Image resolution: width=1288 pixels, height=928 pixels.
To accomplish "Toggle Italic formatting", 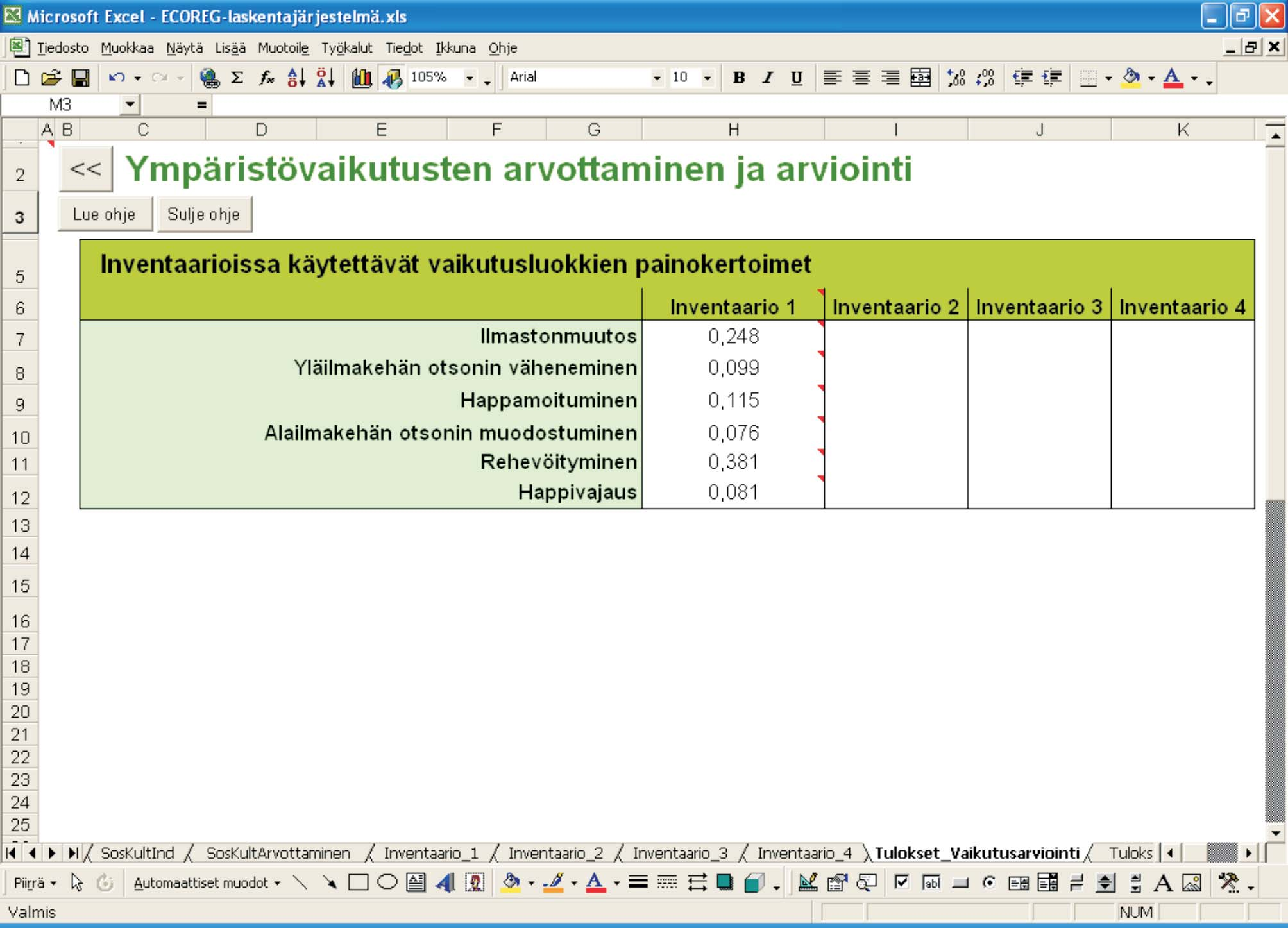I will click(768, 78).
